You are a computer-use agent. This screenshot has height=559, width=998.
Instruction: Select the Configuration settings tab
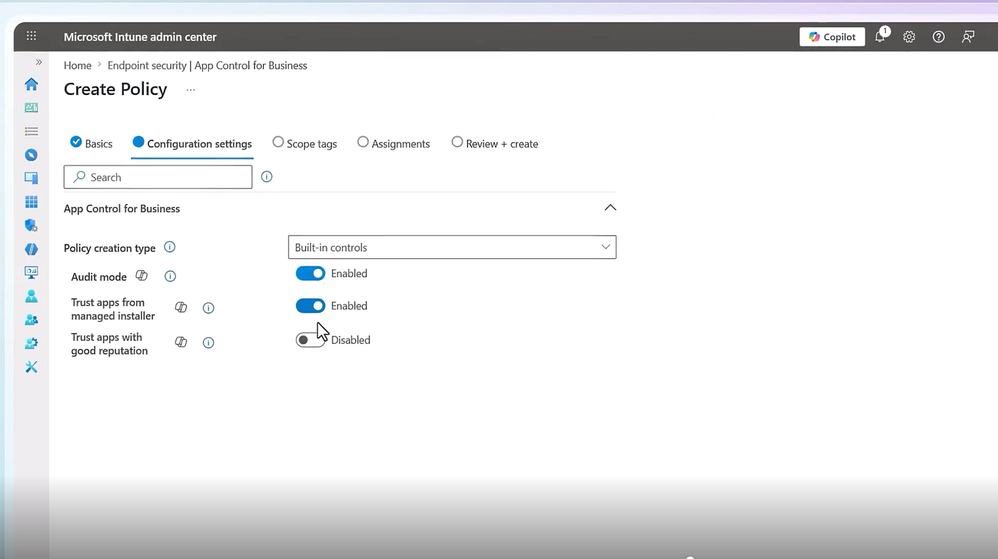[x=192, y=143]
